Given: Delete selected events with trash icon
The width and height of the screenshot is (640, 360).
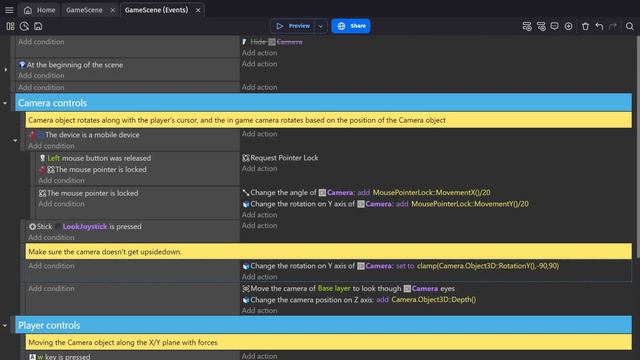Looking at the screenshot, I should (x=585, y=26).
